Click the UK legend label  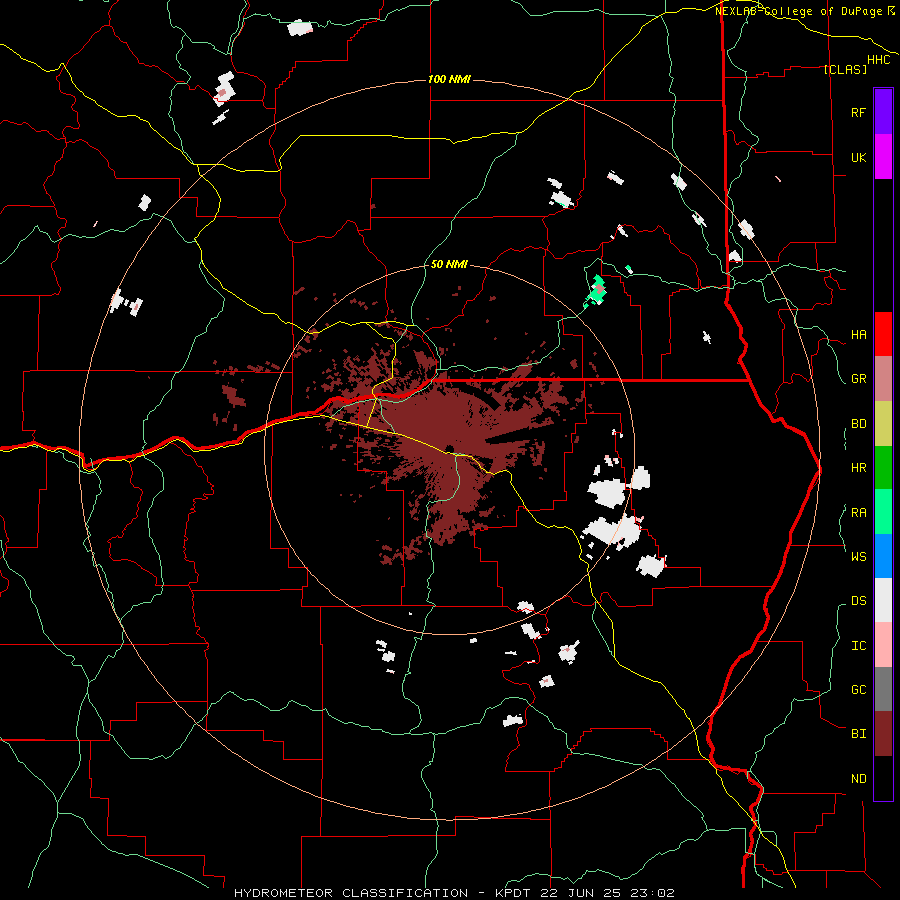click(858, 157)
